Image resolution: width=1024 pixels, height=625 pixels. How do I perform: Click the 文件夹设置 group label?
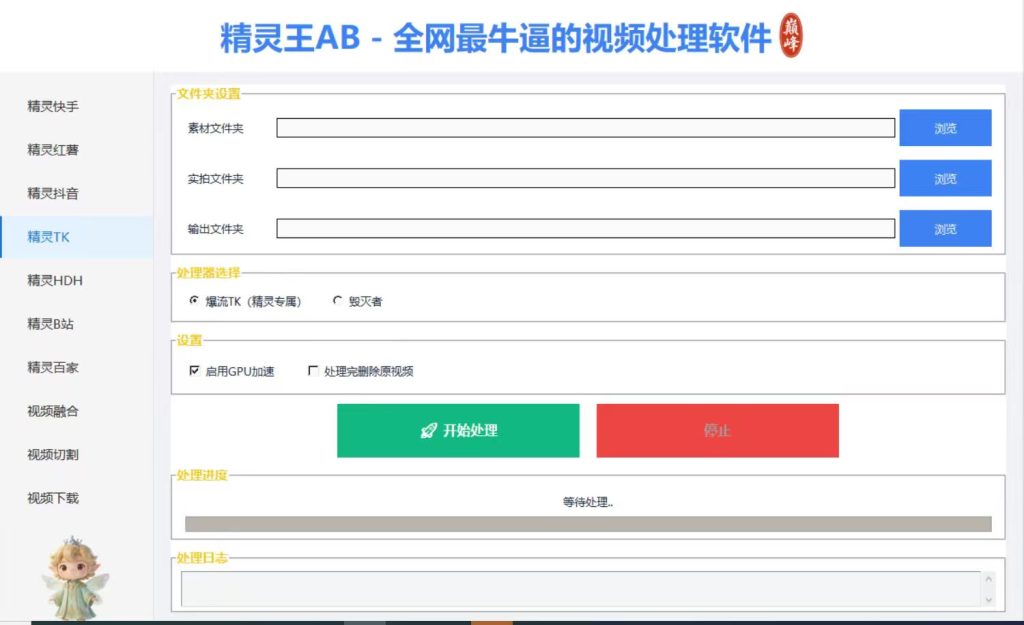209,94
